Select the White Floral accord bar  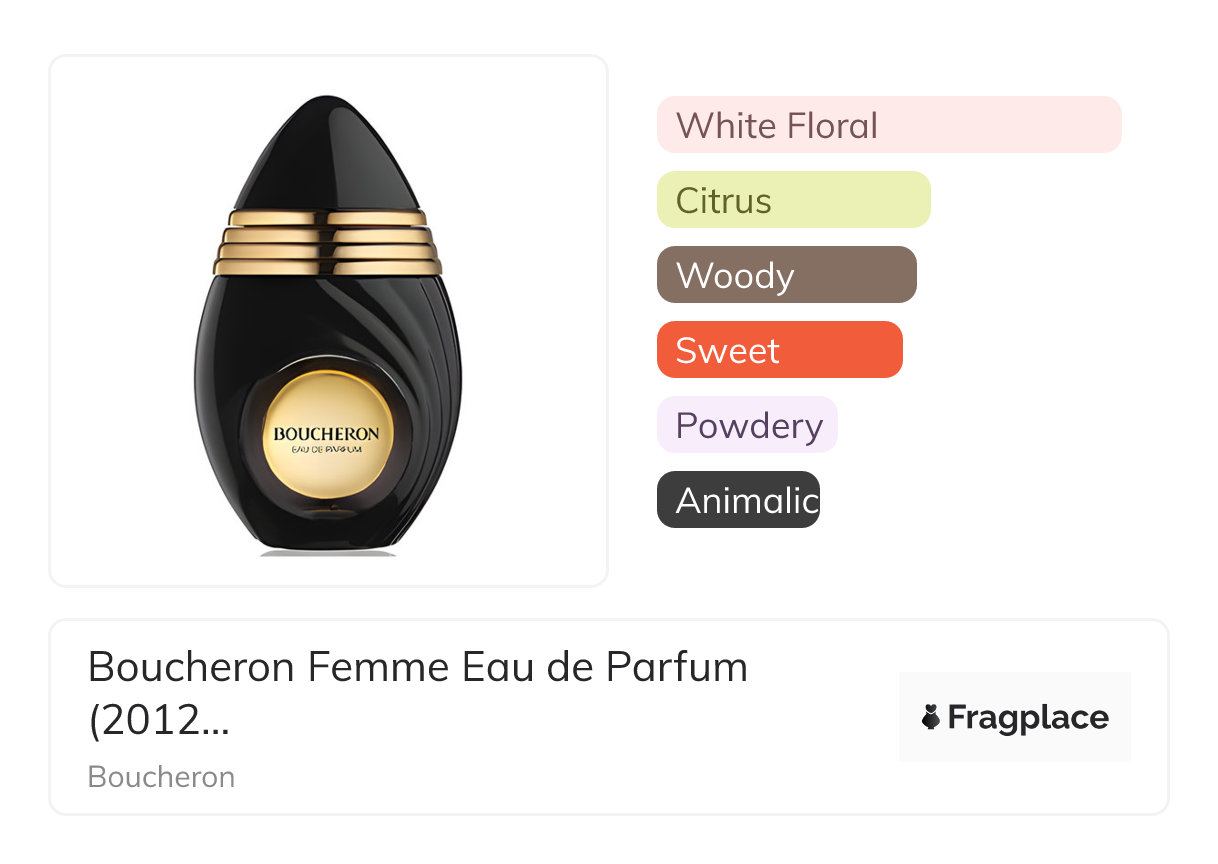point(888,125)
